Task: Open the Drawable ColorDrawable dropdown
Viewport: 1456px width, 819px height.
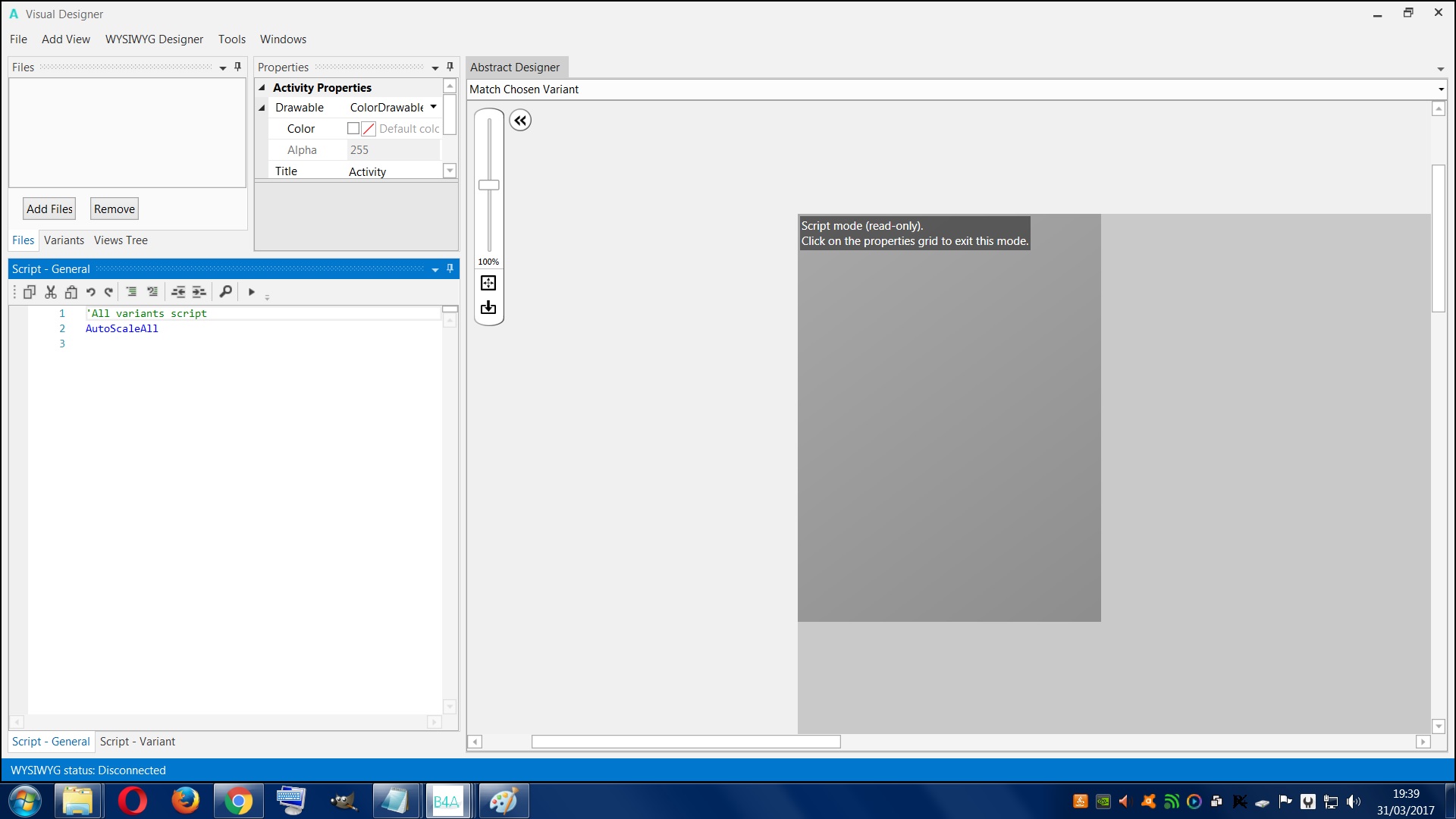Action: point(433,107)
